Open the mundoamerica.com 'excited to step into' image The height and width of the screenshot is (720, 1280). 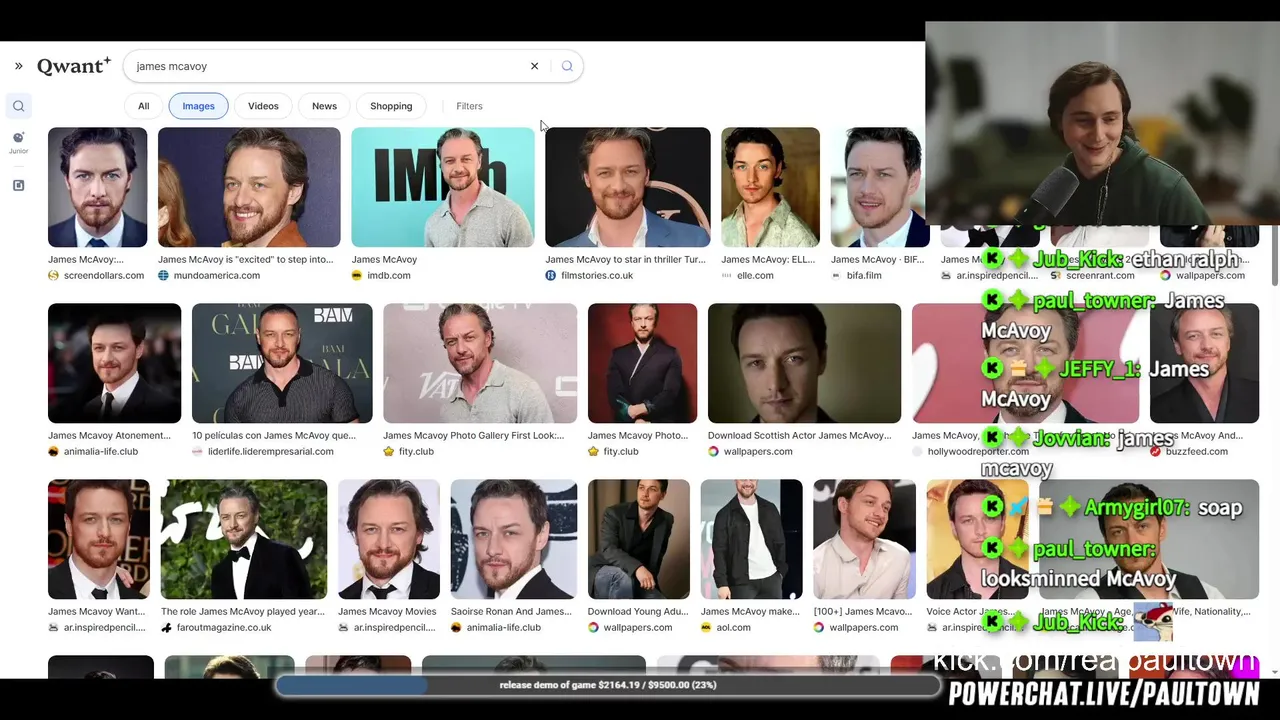pyautogui.click(x=249, y=187)
